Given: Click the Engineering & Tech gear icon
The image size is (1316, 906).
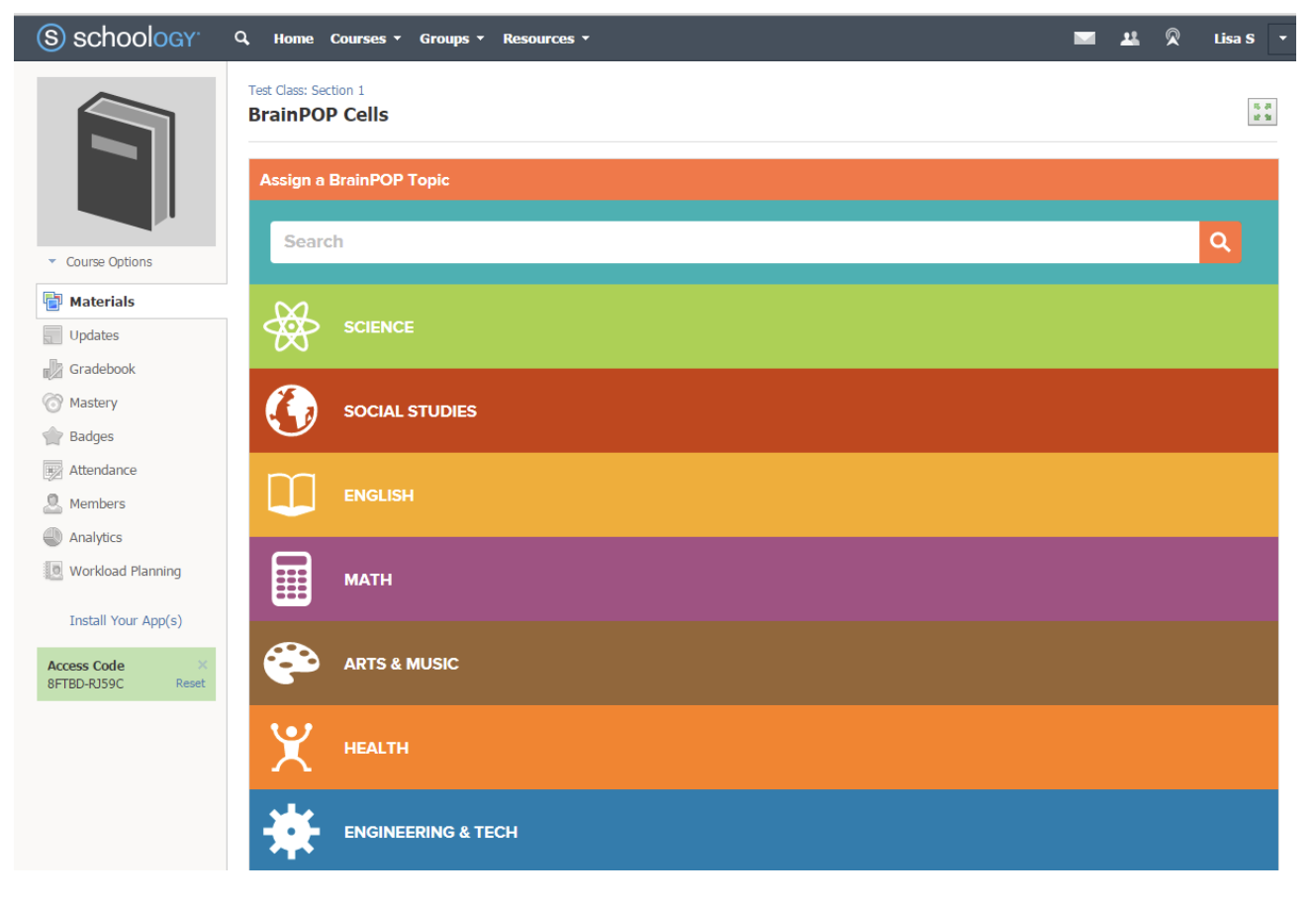Looking at the screenshot, I should 291,832.
